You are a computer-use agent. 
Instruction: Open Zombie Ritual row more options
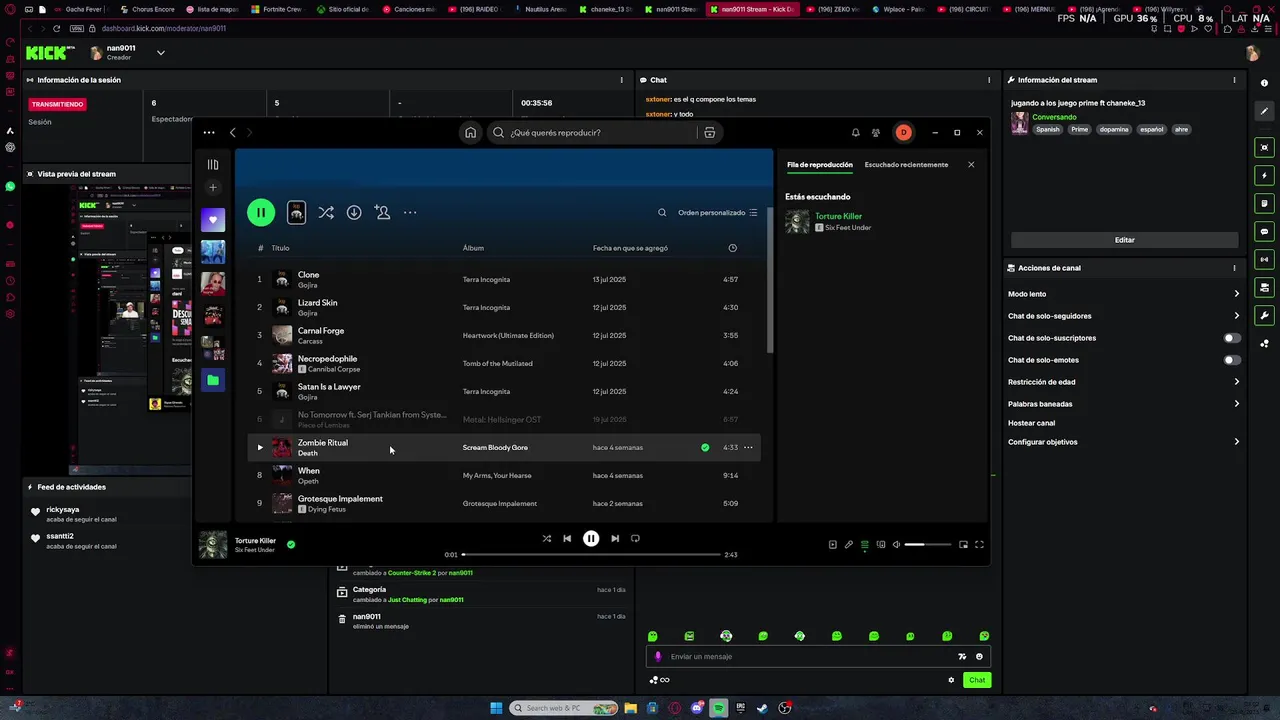pyautogui.click(x=748, y=447)
